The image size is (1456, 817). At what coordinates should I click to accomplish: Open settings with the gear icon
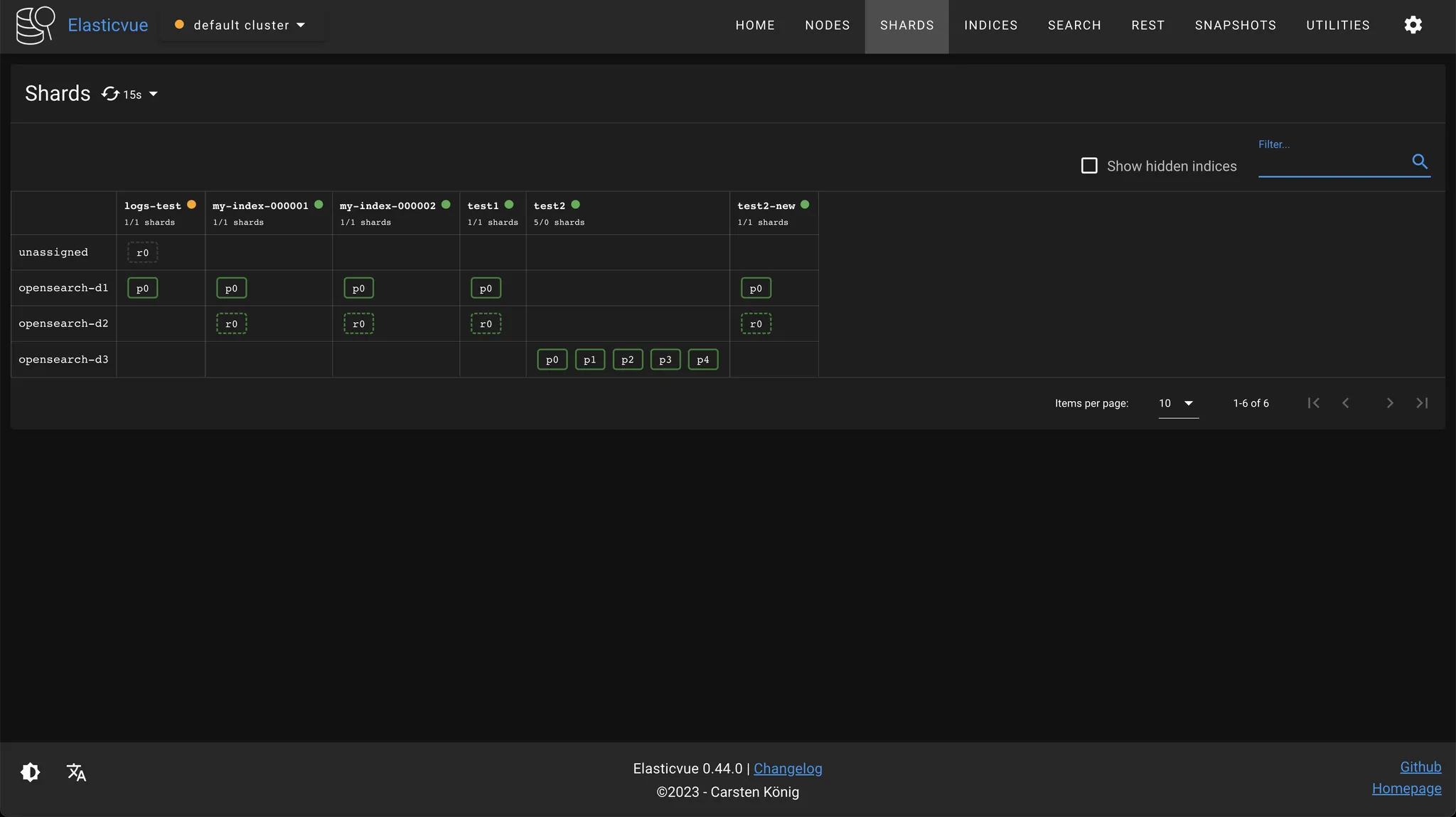(1413, 25)
